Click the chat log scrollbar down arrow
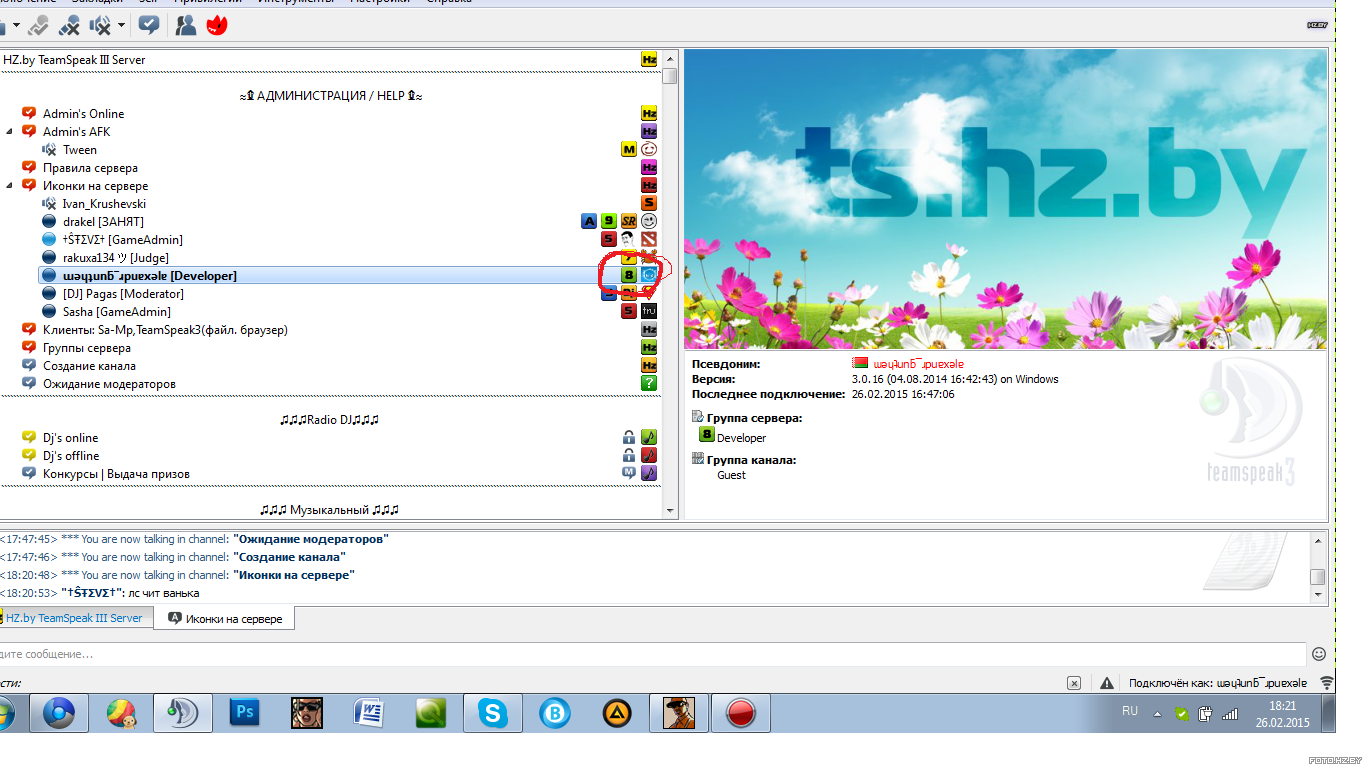Screen dimensions: 1366x768 click(x=1318, y=594)
